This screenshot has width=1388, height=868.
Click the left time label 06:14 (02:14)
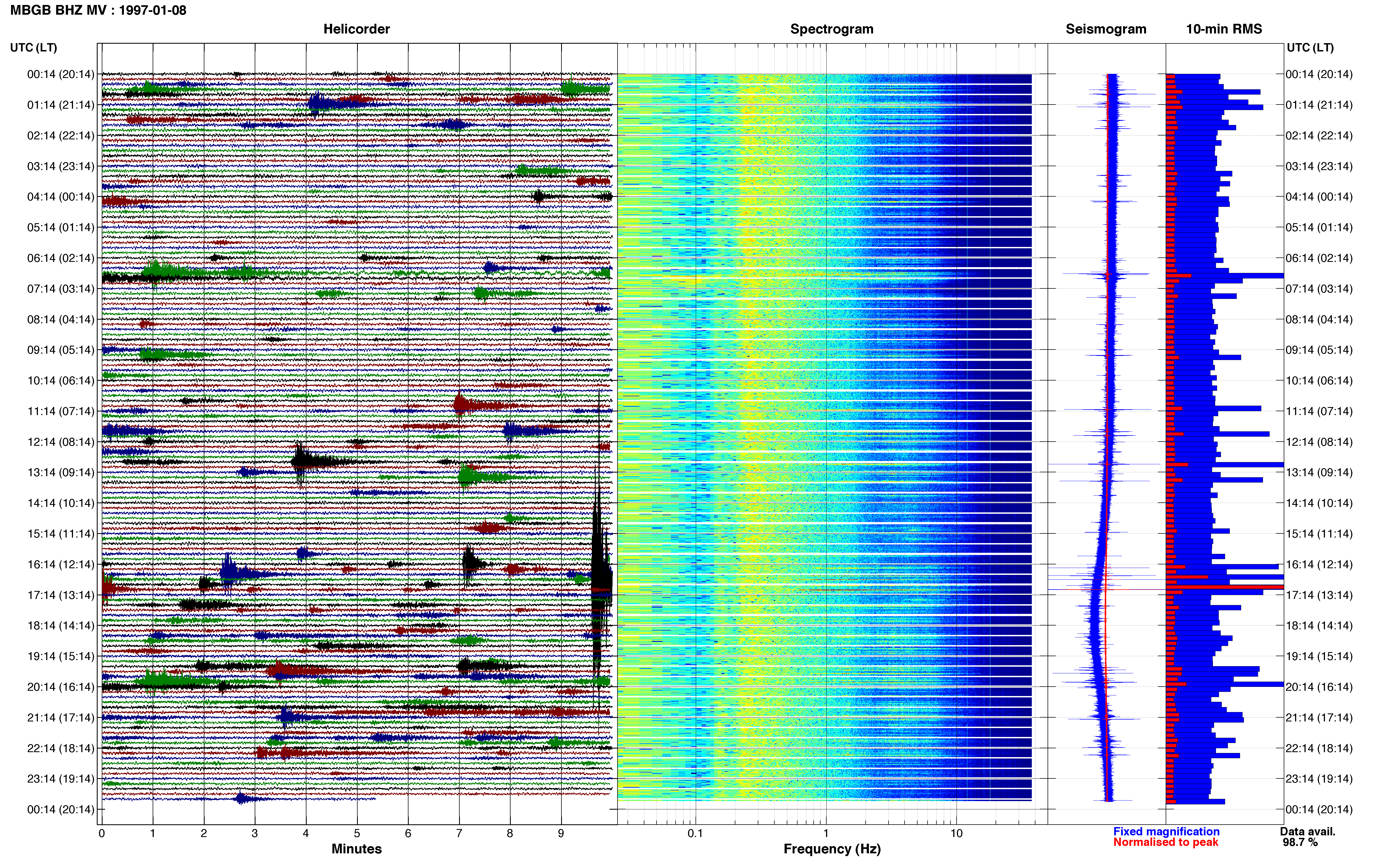(61, 258)
